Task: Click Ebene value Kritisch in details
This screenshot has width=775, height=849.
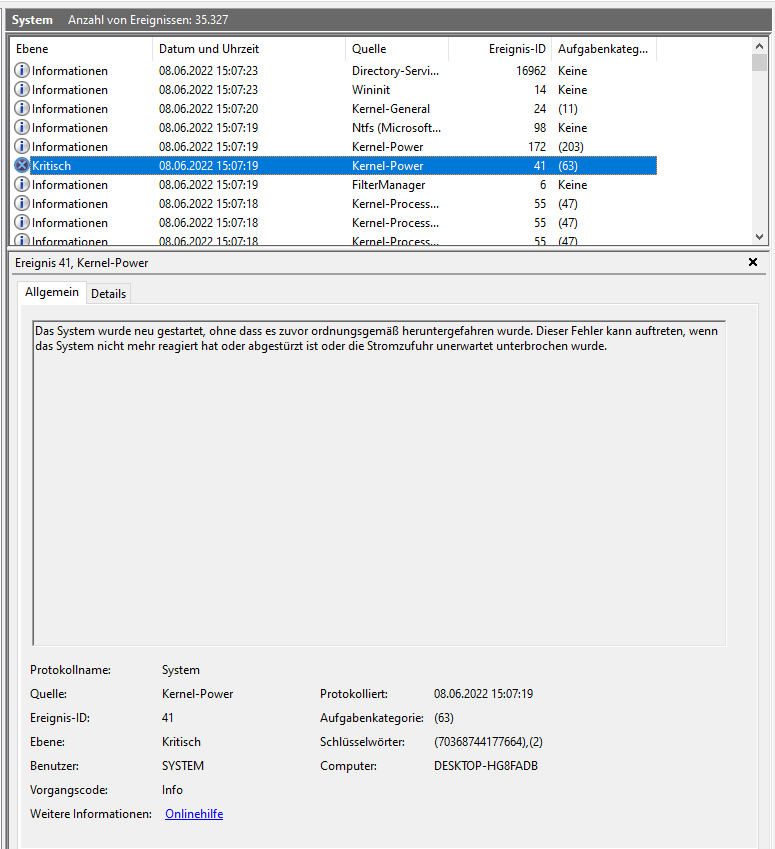Action: 181,742
